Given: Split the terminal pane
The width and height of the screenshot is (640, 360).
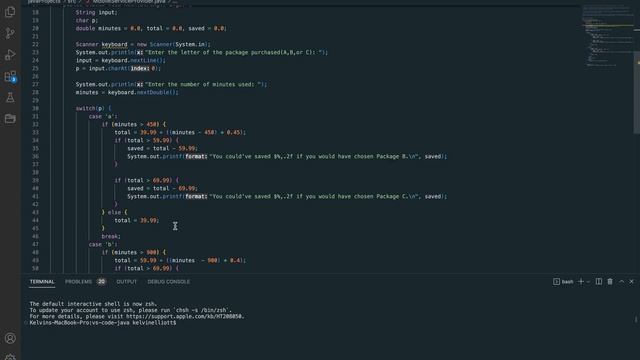Looking at the screenshot, I should [x=599, y=282].
